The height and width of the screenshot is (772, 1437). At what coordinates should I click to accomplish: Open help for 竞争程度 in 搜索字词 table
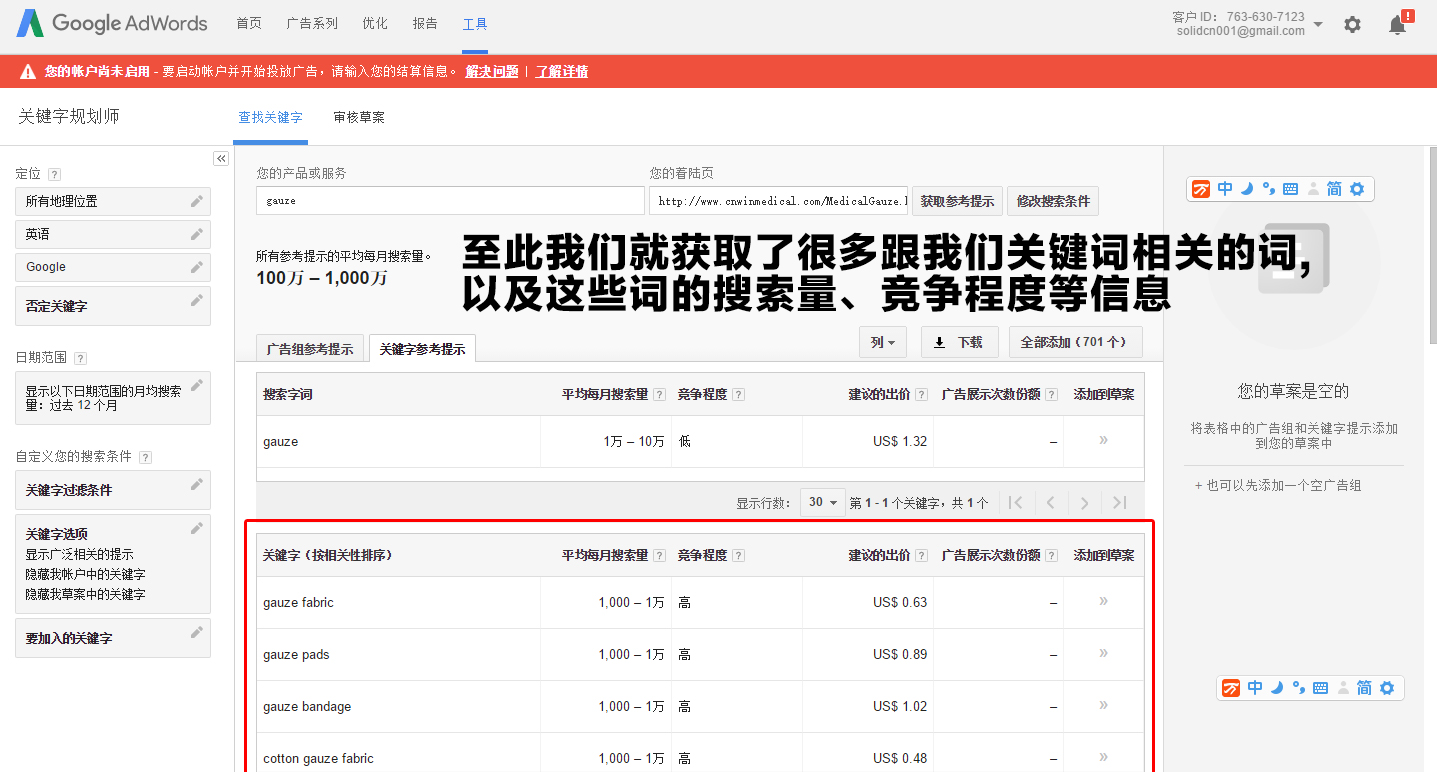(738, 395)
